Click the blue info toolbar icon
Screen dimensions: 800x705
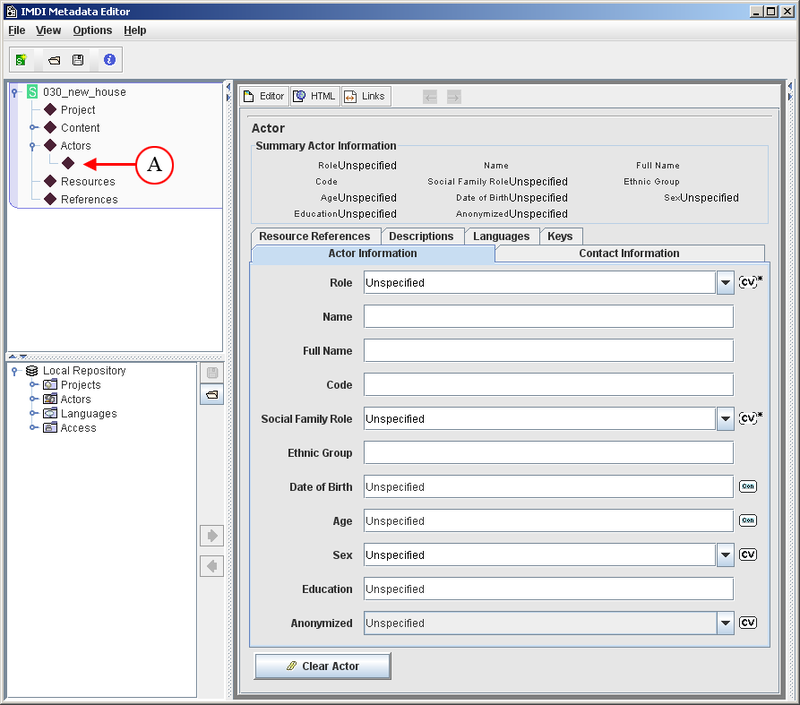[109, 60]
